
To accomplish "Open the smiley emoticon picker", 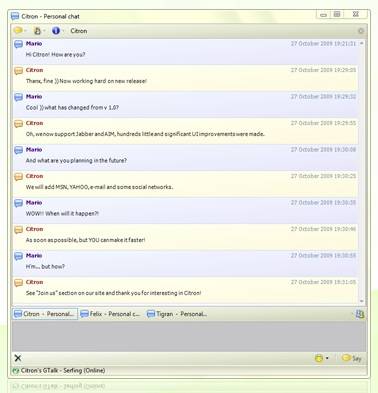I will pyautogui.click(x=319, y=358).
